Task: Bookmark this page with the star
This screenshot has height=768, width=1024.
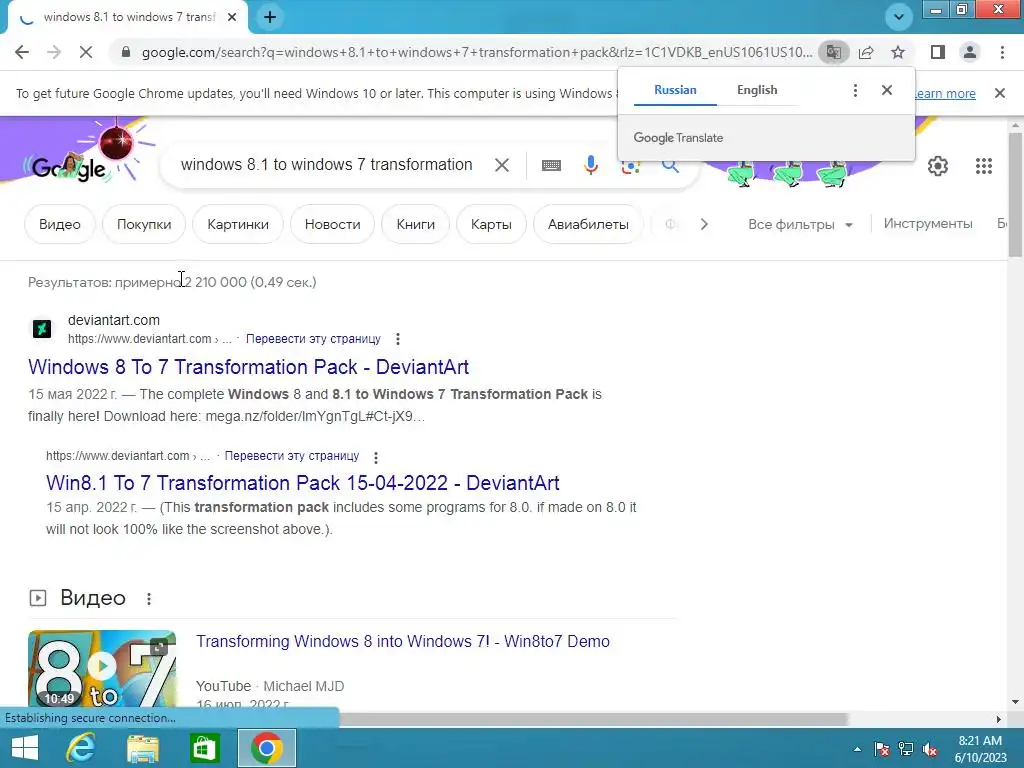Action: point(898,52)
